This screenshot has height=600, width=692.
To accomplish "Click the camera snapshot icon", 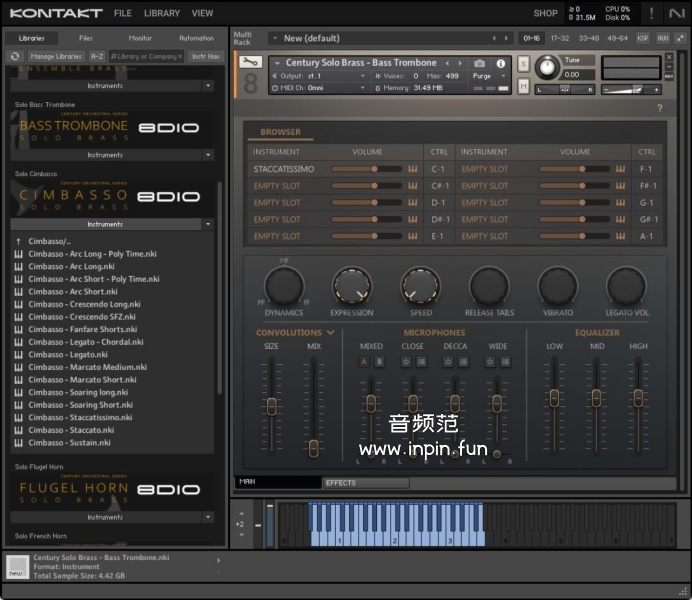I will [479, 64].
